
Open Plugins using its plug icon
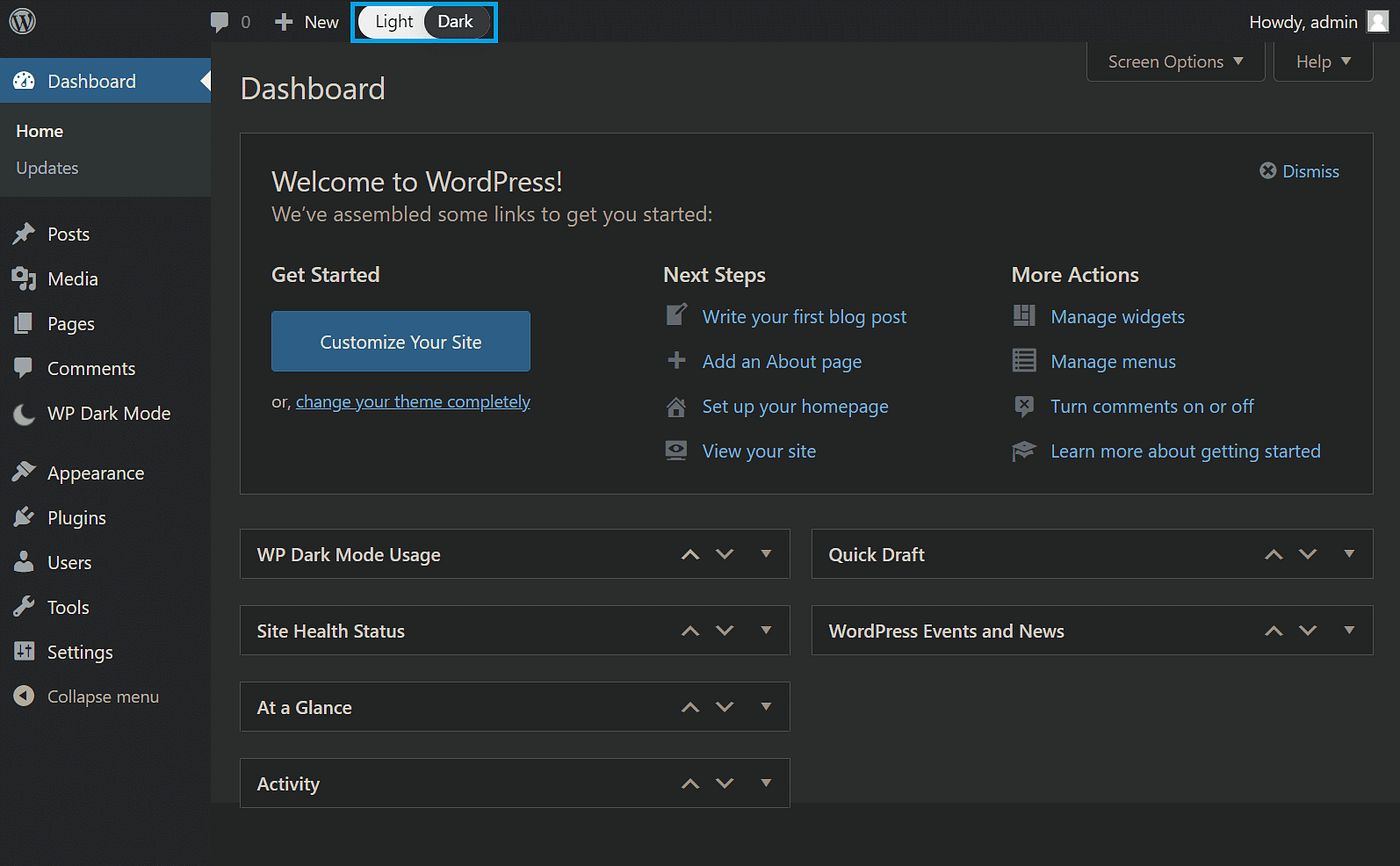point(24,517)
